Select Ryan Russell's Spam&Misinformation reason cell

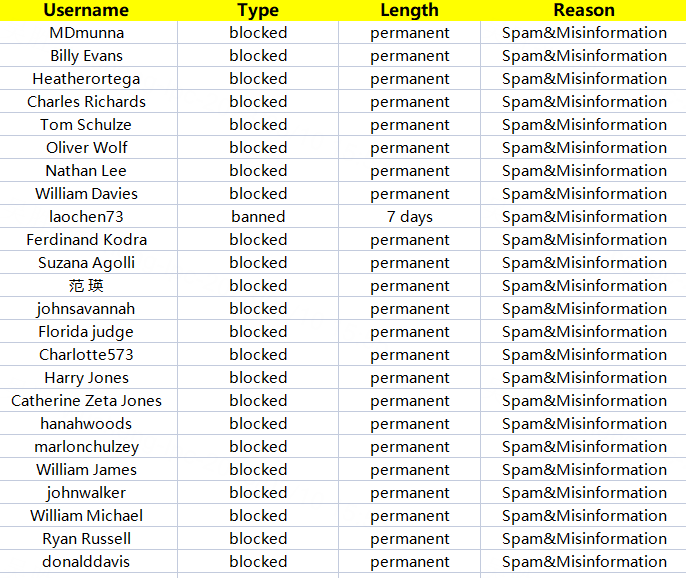click(x=584, y=539)
